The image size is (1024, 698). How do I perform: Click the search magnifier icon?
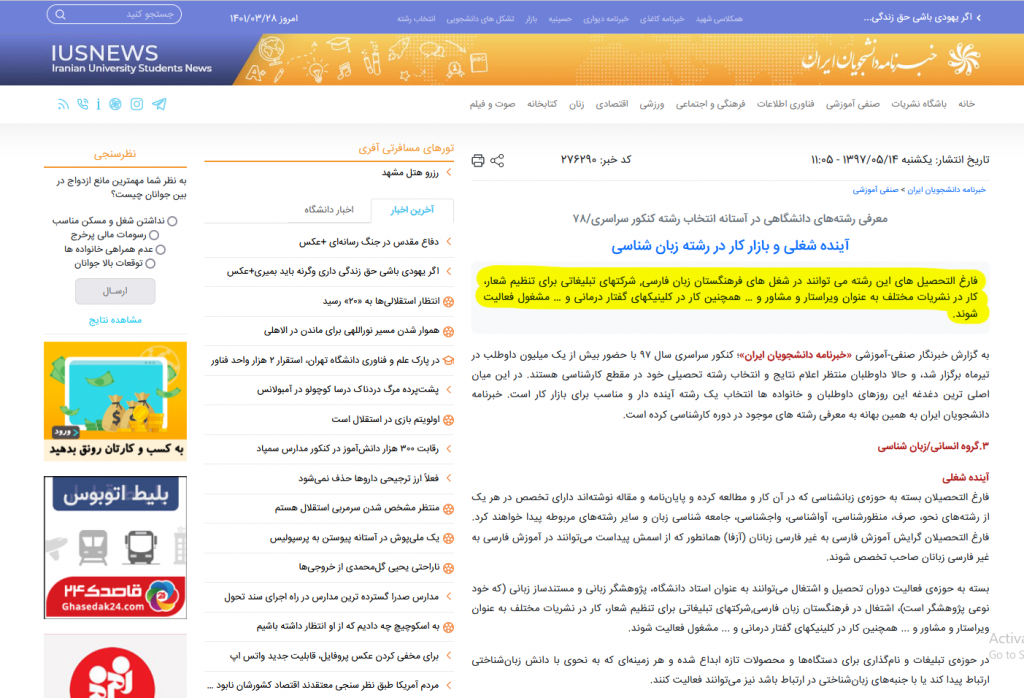62,16
